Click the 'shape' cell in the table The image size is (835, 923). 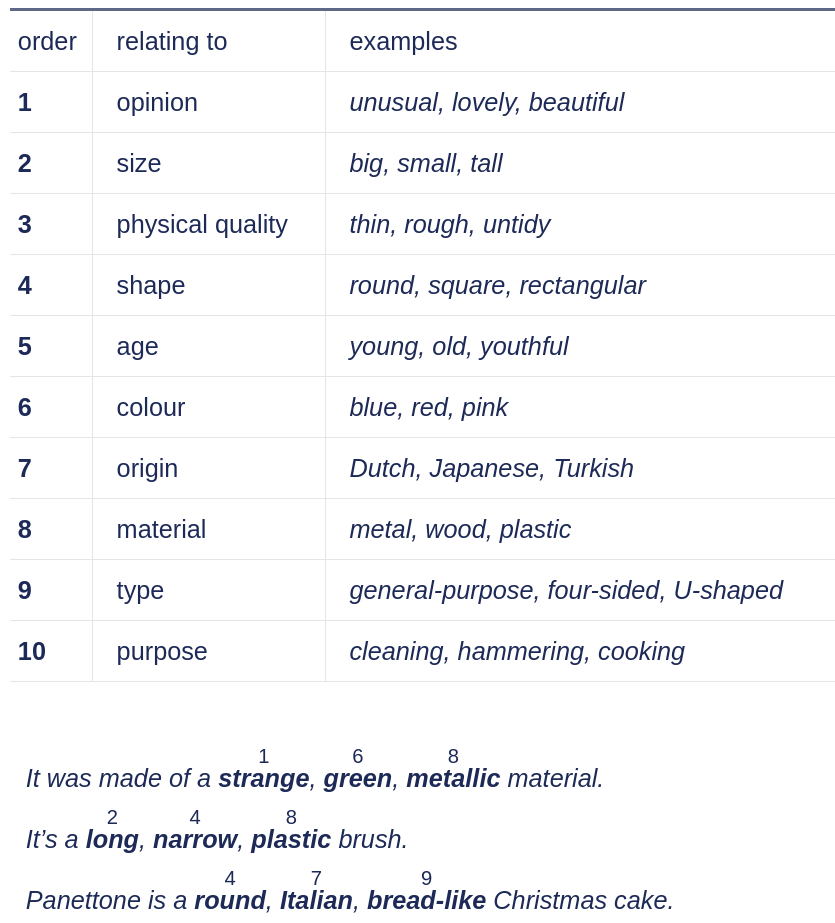coord(151,285)
